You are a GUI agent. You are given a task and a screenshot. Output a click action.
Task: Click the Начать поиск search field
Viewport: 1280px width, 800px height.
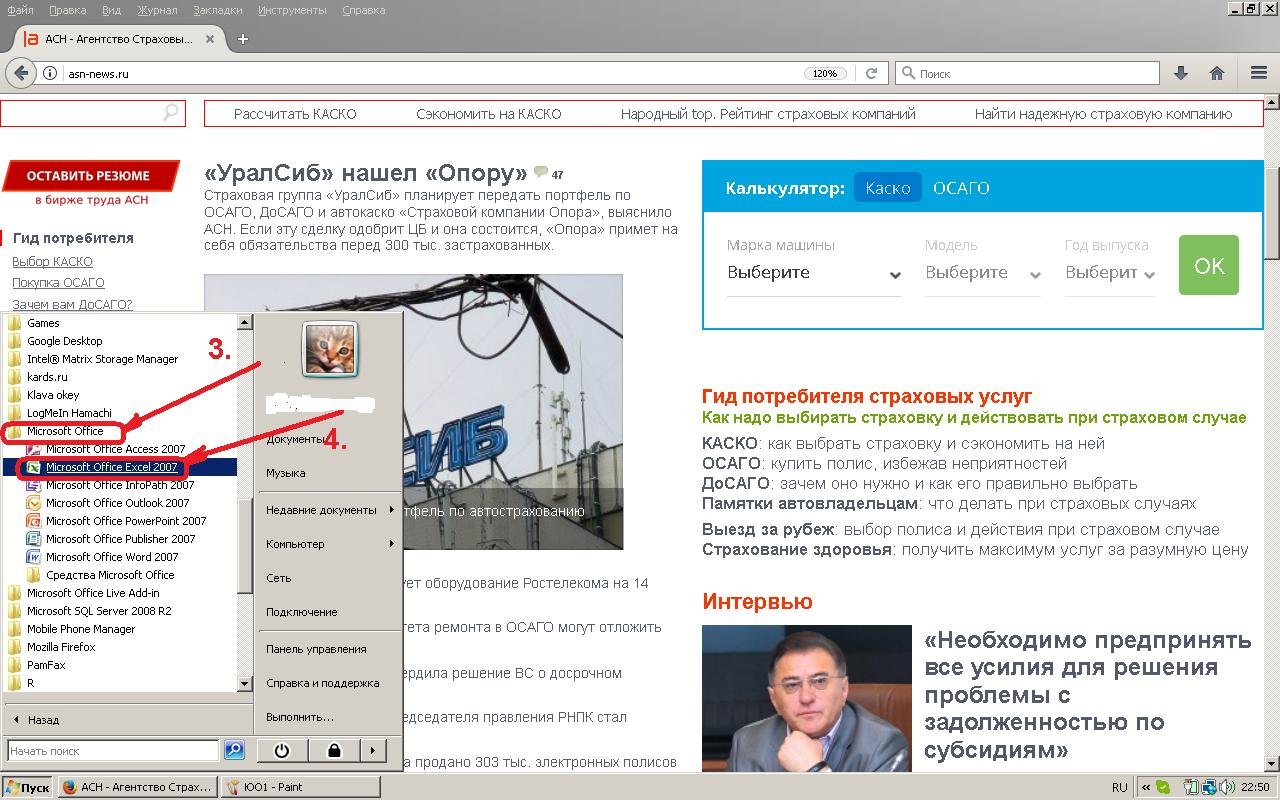(112, 750)
